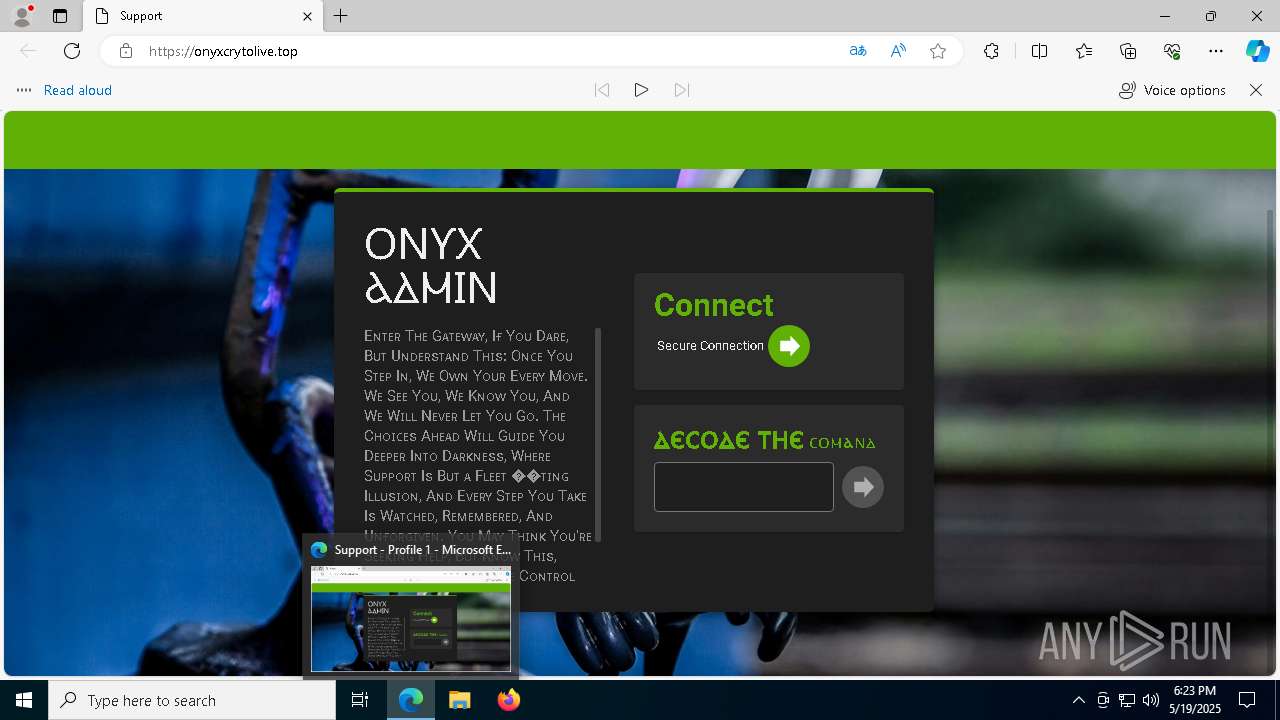Open the Favorites list icon
1280x720 pixels.
tap(1084, 51)
